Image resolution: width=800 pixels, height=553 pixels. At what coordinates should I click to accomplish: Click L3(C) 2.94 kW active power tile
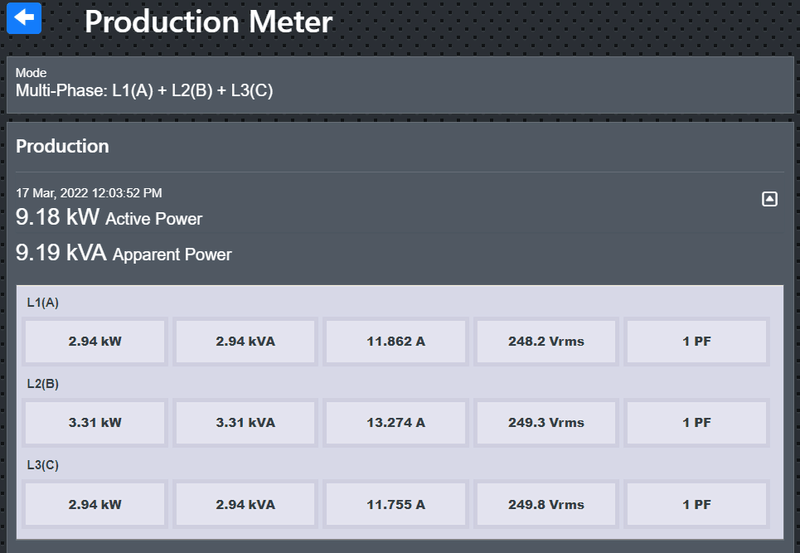pyautogui.click(x=95, y=505)
